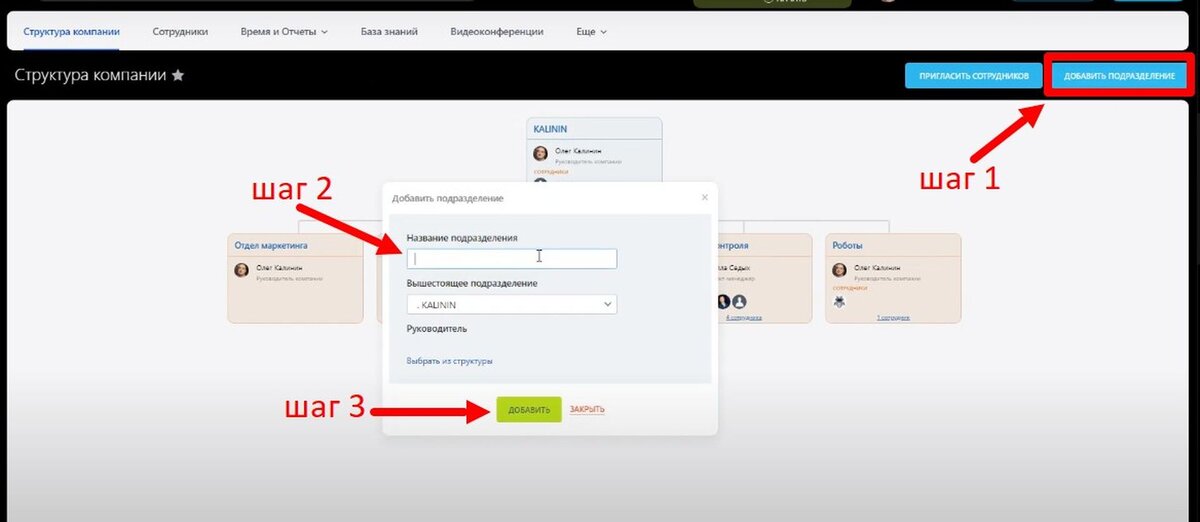The image size is (1200, 522).
Task: Expand the Время и Отчеты menu
Action: pos(284,32)
